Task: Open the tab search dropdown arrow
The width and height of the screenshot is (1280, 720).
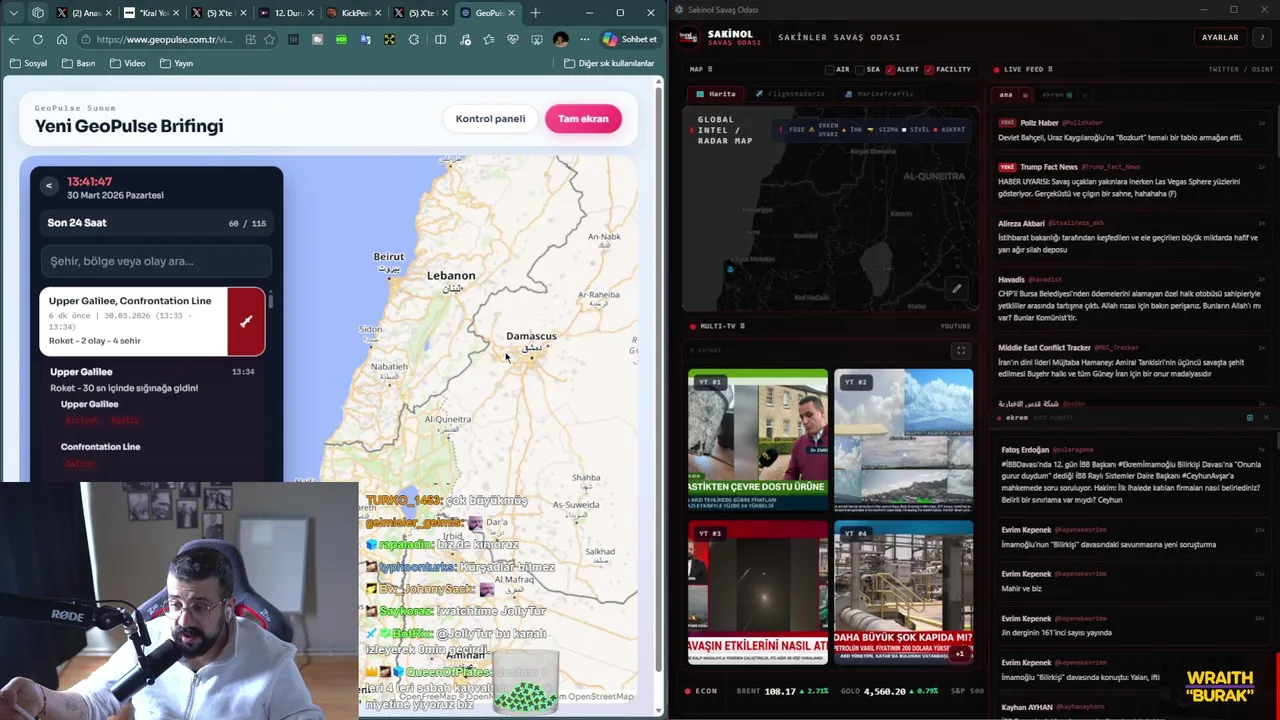Action: pos(14,13)
